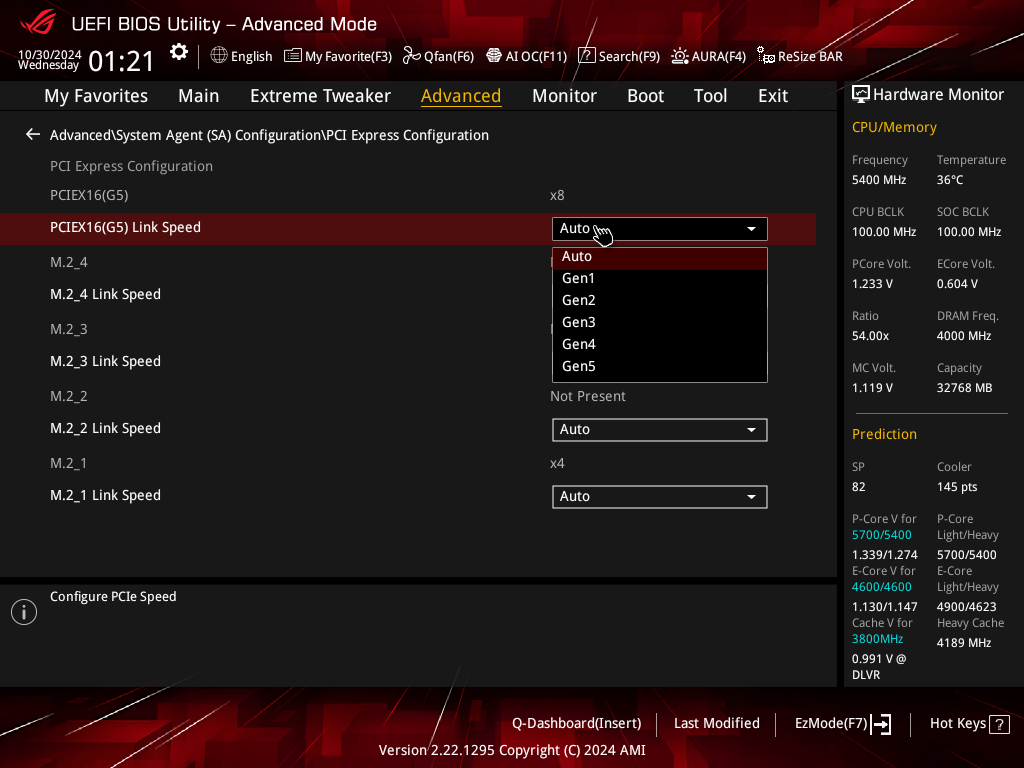This screenshot has width=1024, height=768.
Task: Click the info icon beside Configure PCIe Speed
Action: 24,612
